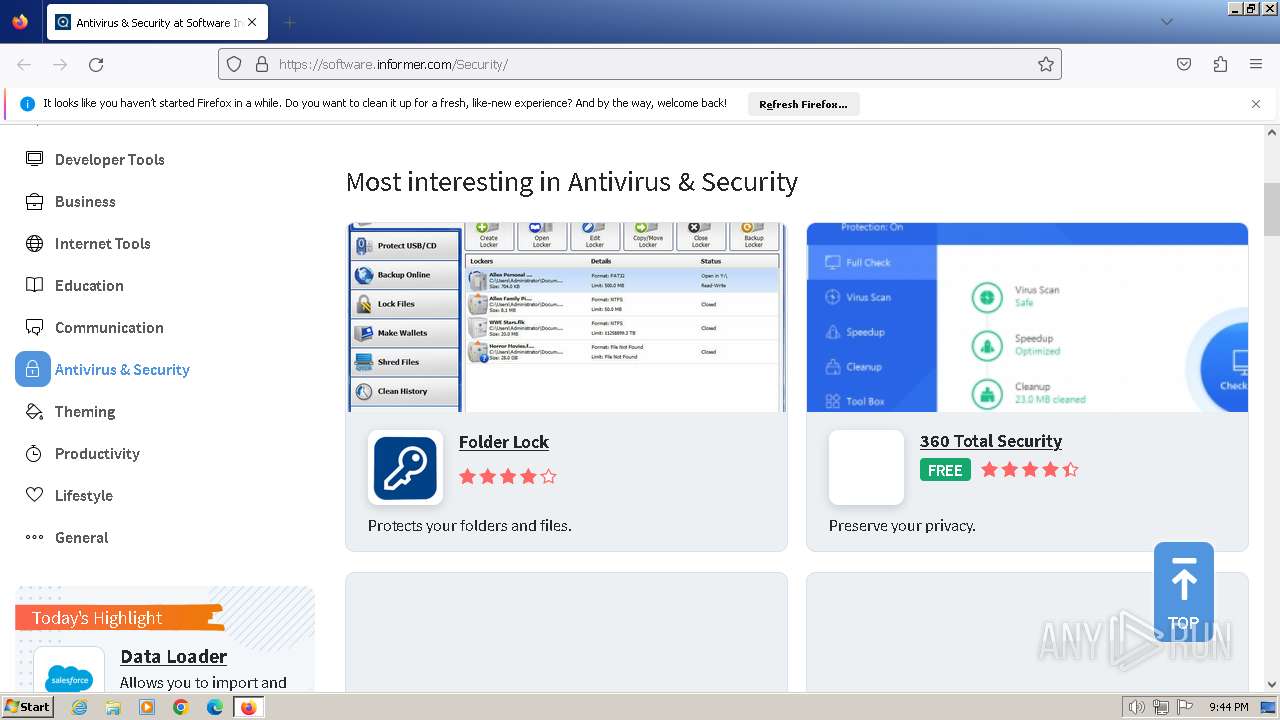Go to Education category
The width and height of the screenshot is (1280, 720).
[89, 285]
